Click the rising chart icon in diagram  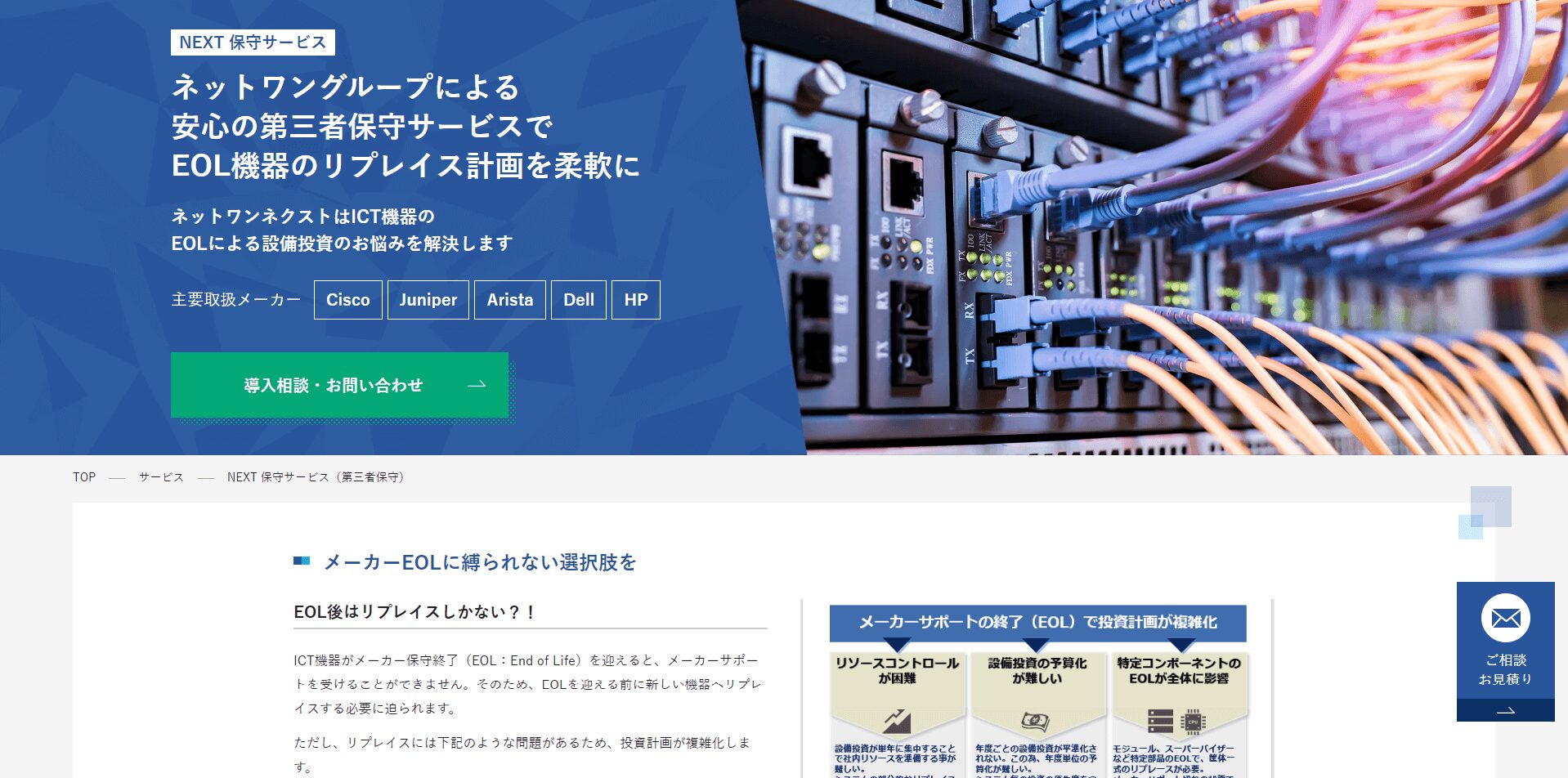(897, 722)
